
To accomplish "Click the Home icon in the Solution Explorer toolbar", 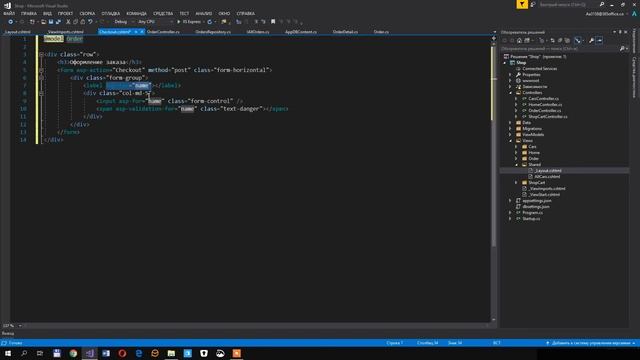I will pyautogui.click(x=519, y=40).
